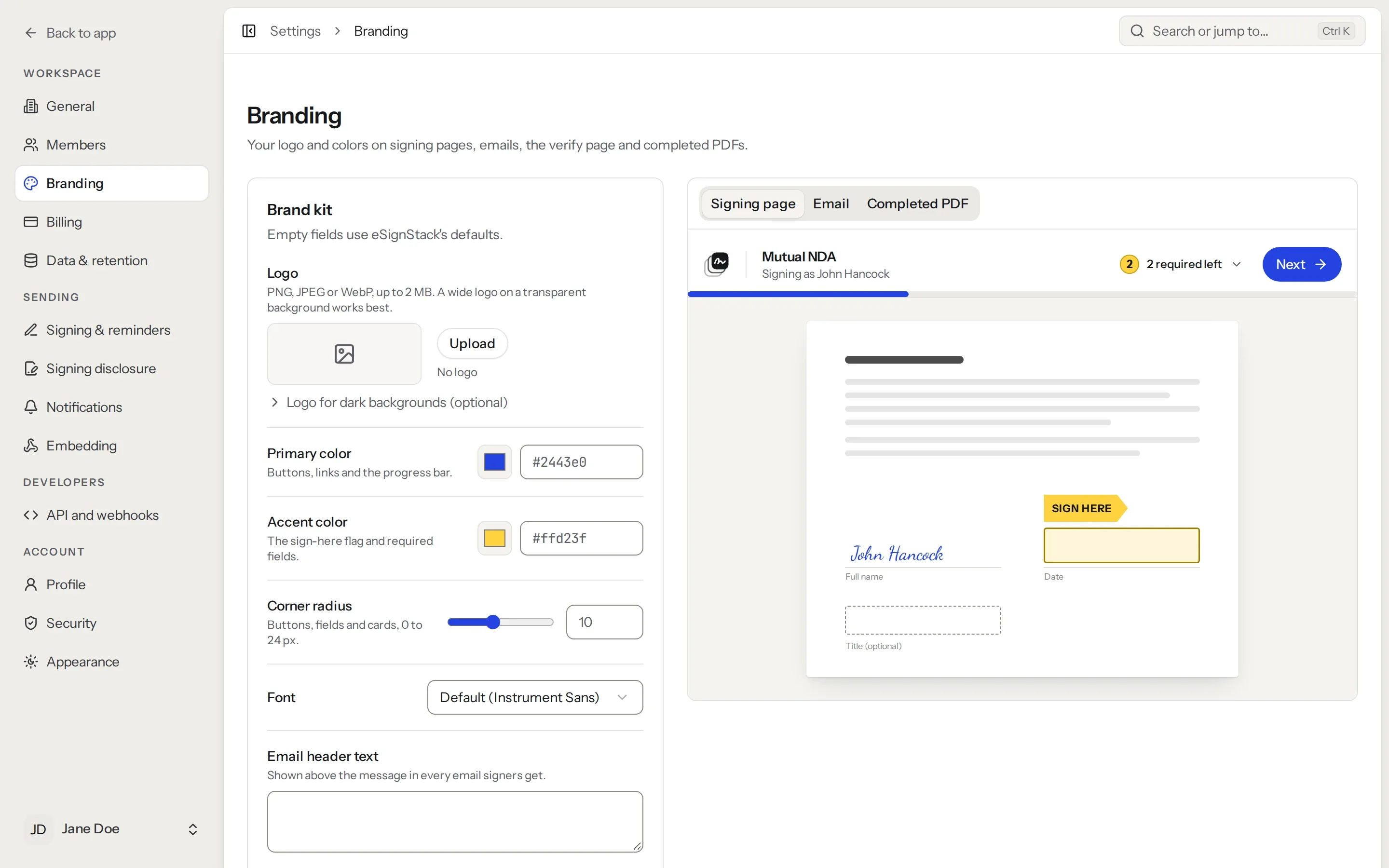Open Appearance settings
This screenshot has height=868, width=1389.
tap(112, 661)
